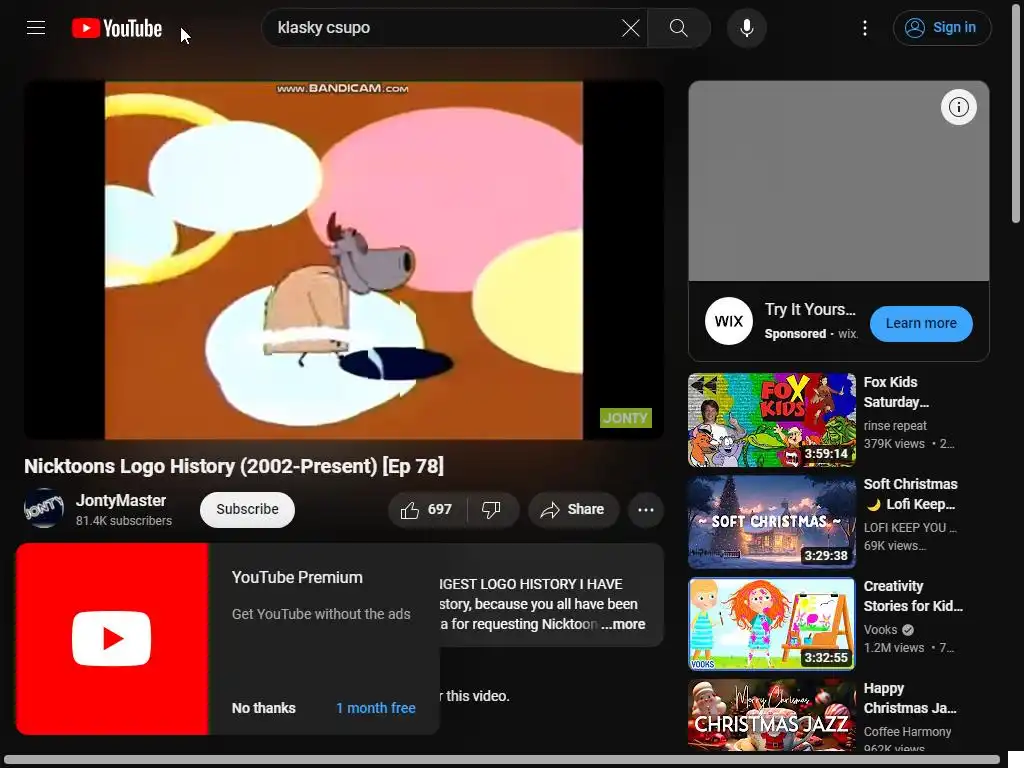Start voice search with microphone
This screenshot has height=768, width=1024.
click(x=746, y=28)
